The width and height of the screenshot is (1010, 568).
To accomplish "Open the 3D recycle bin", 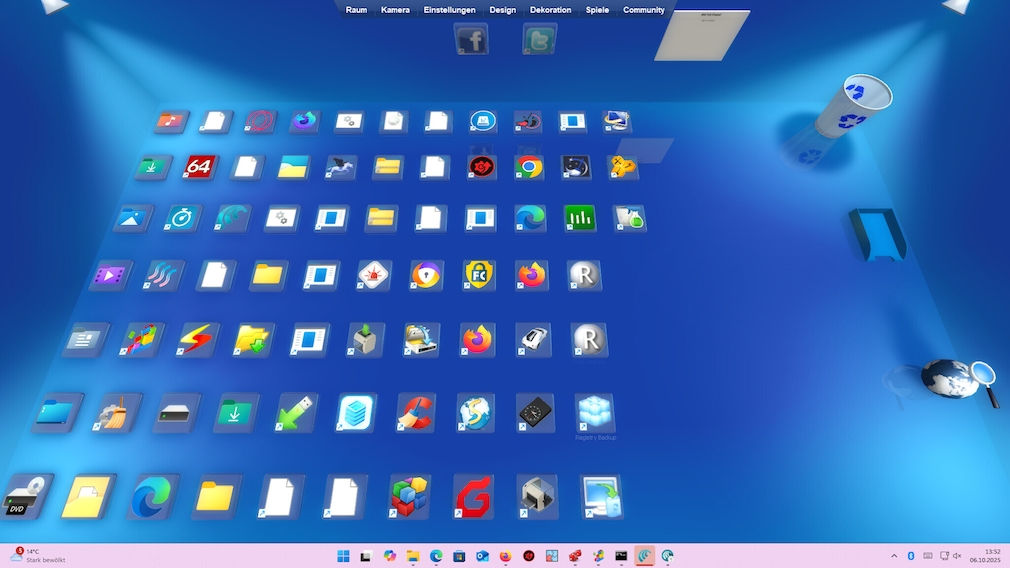I will click(x=853, y=106).
